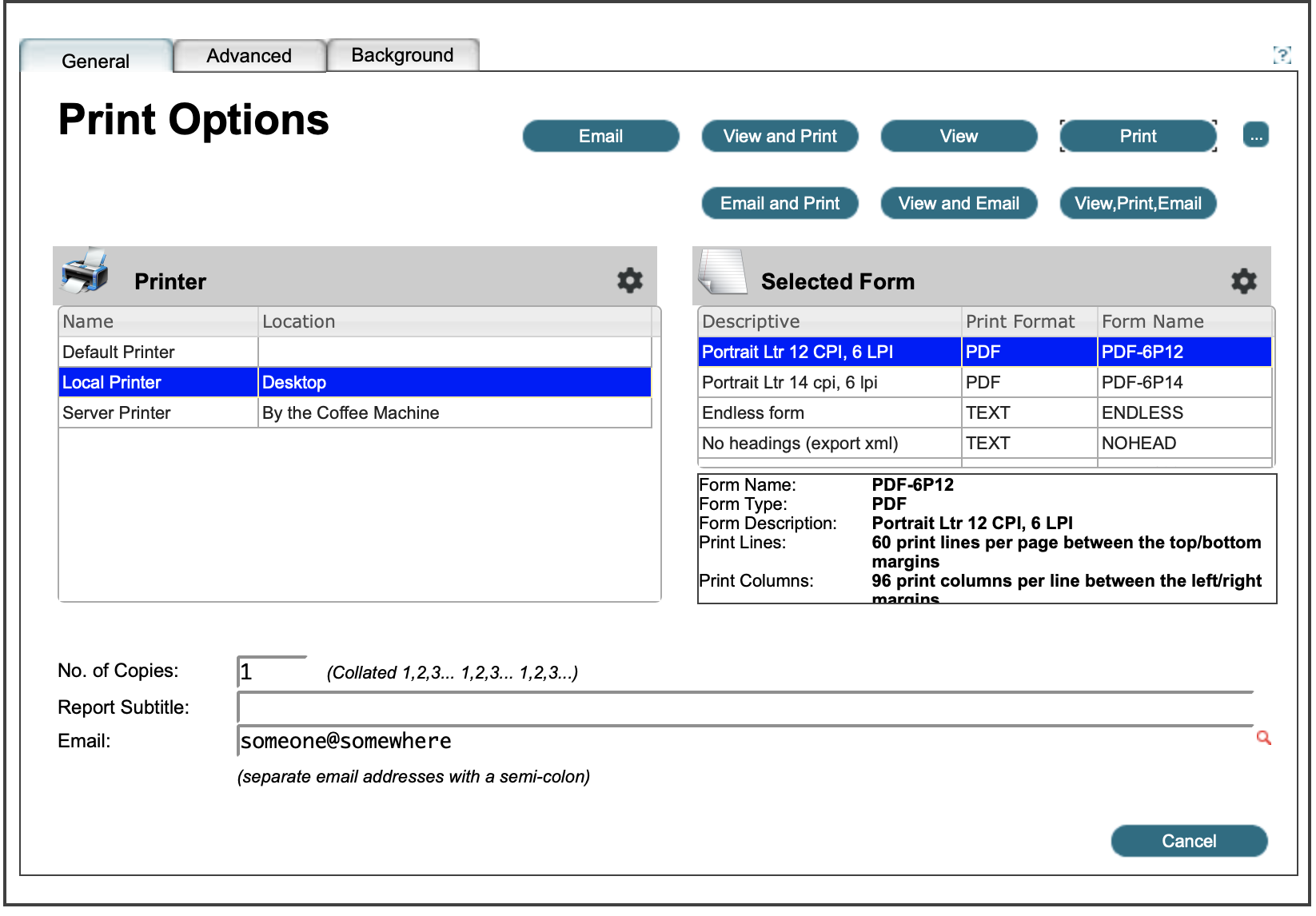Click the Email and Print button

(780, 204)
